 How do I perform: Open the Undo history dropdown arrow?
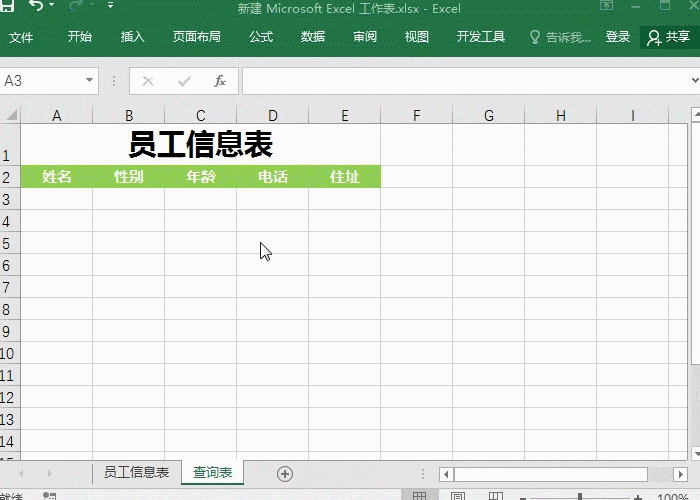coord(51,5)
